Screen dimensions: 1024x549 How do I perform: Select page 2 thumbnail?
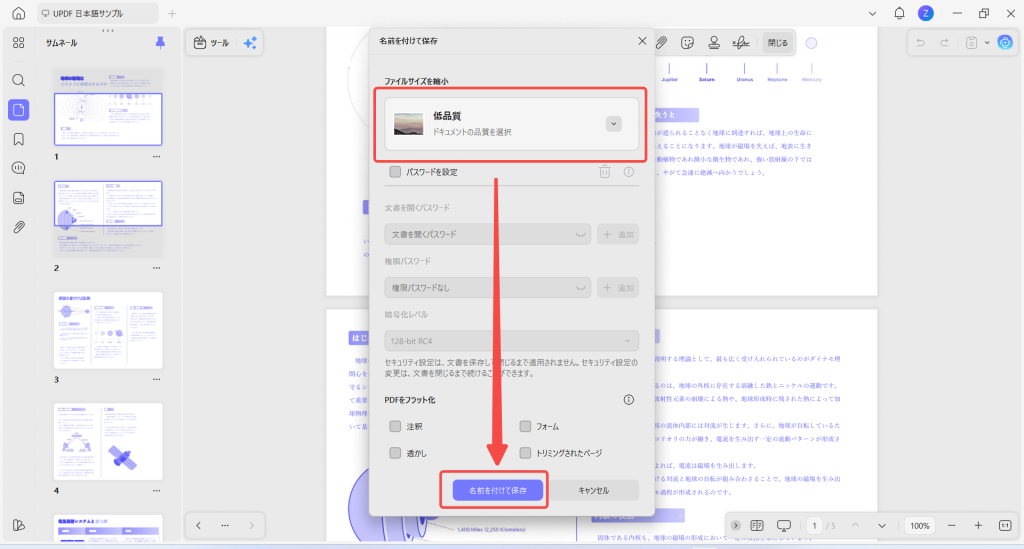pos(108,219)
